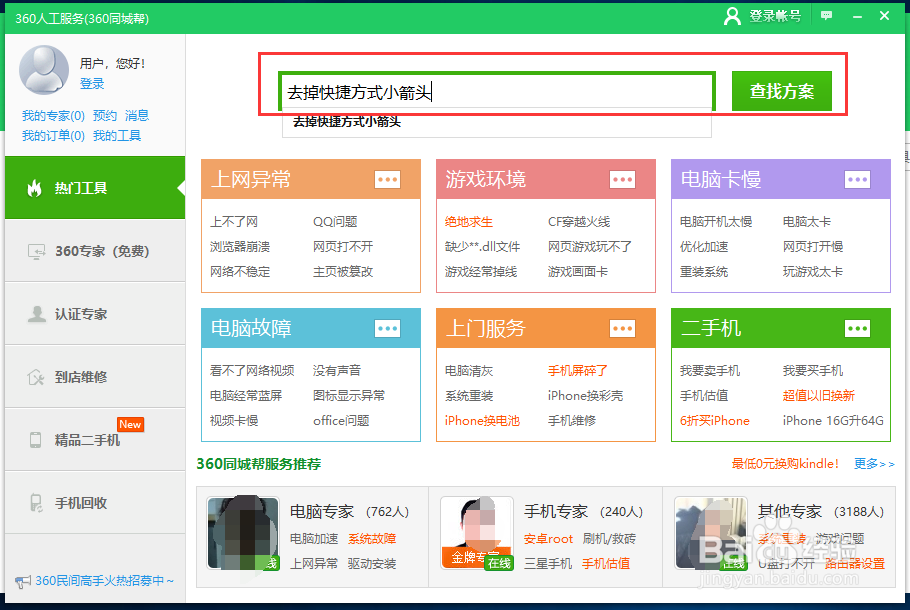Select 6折买iPhone item
The height and width of the screenshot is (610, 910).
tap(714, 421)
